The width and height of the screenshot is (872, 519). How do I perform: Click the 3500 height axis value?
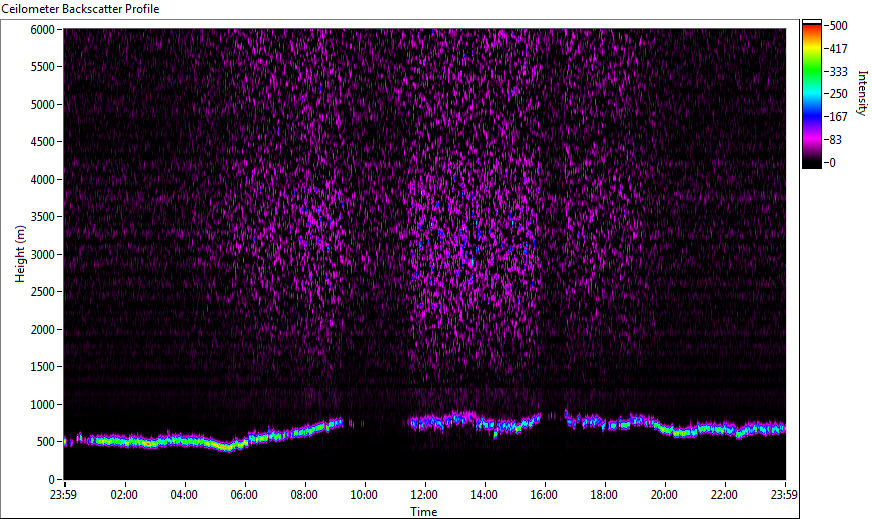[43, 217]
